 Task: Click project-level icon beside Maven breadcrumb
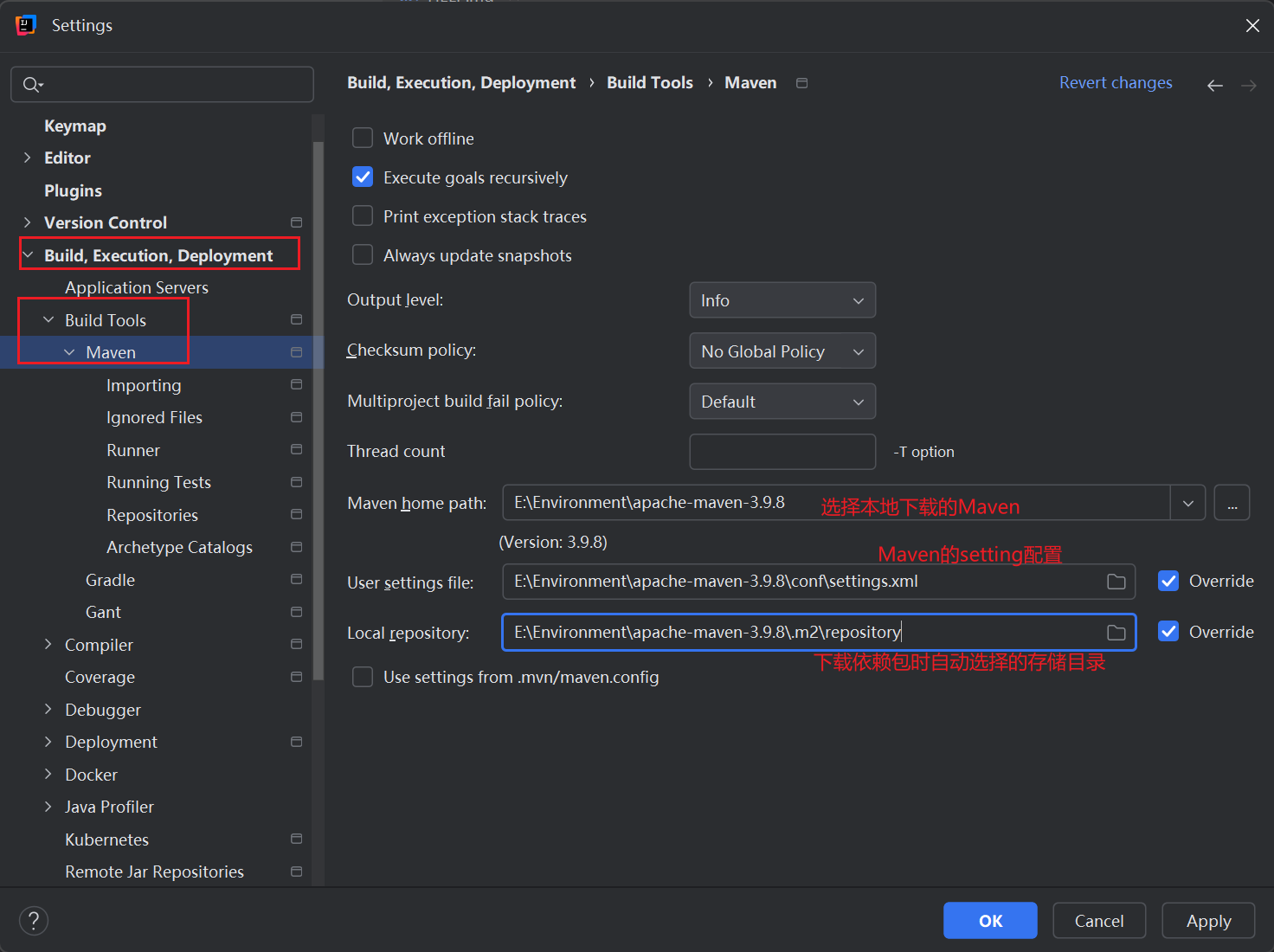pos(801,83)
